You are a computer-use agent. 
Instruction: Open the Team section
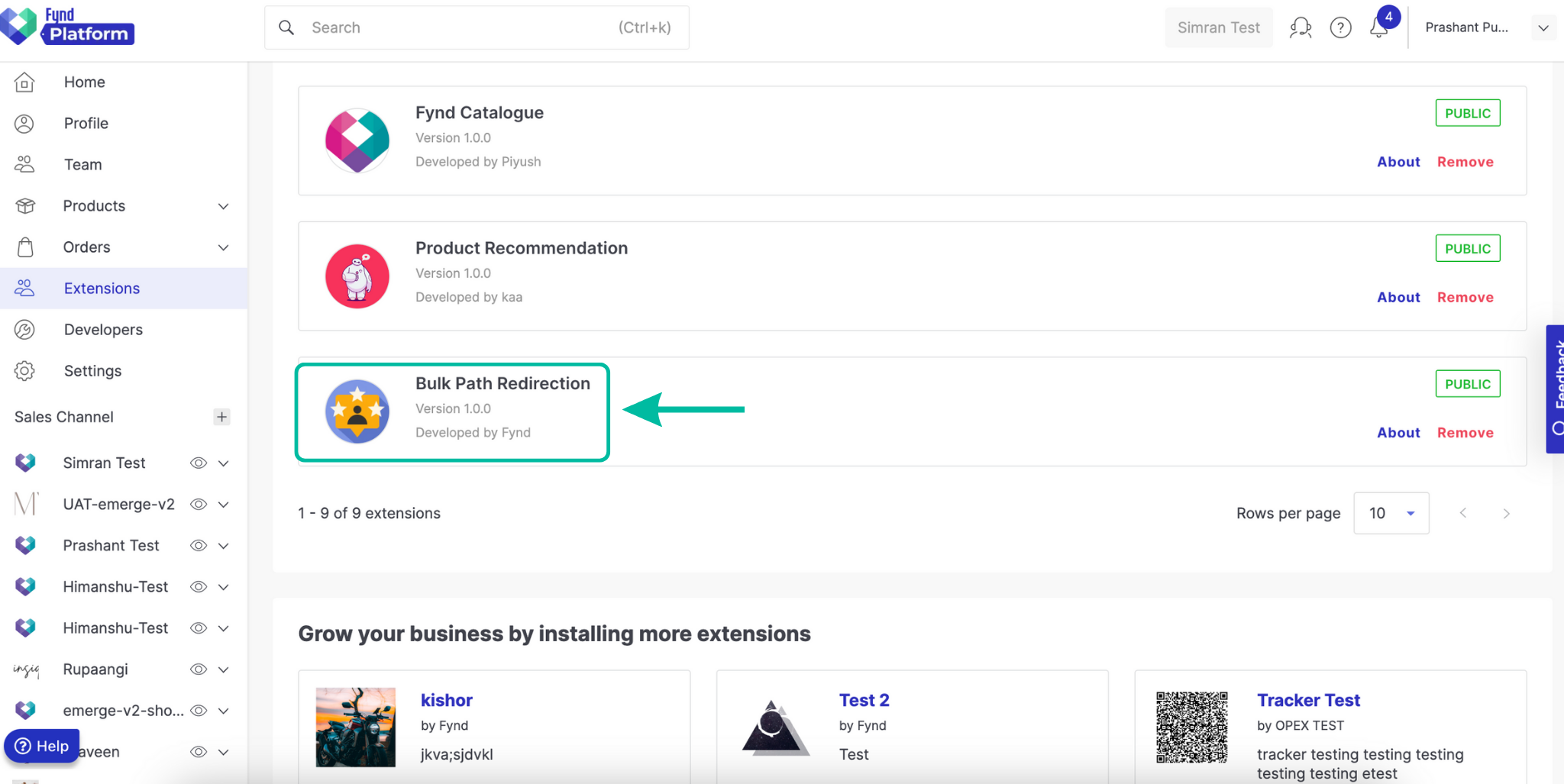pos(82,164)
